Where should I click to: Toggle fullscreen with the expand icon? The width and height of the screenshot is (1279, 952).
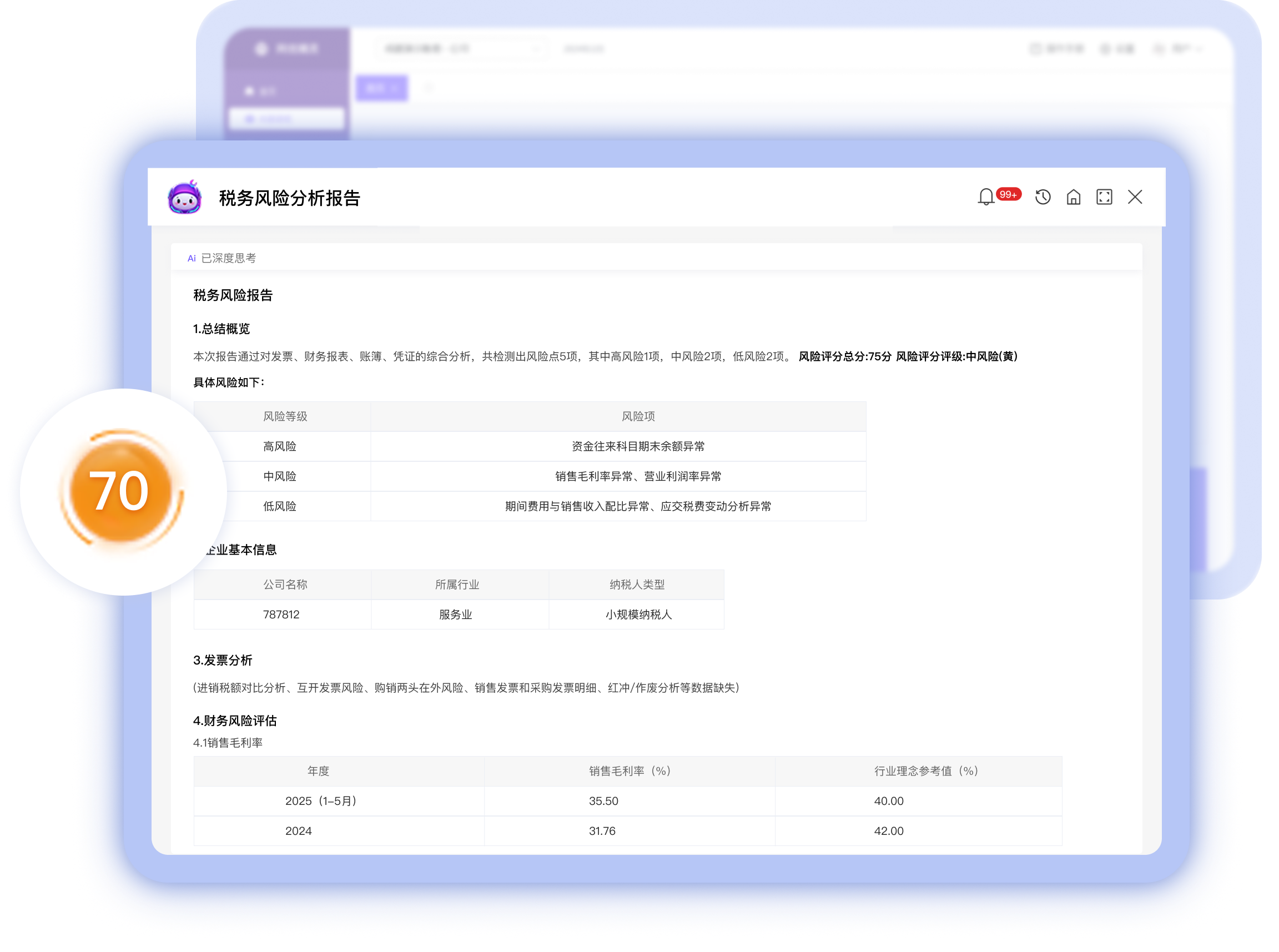pyautogui.click(x=1104, y=197)
